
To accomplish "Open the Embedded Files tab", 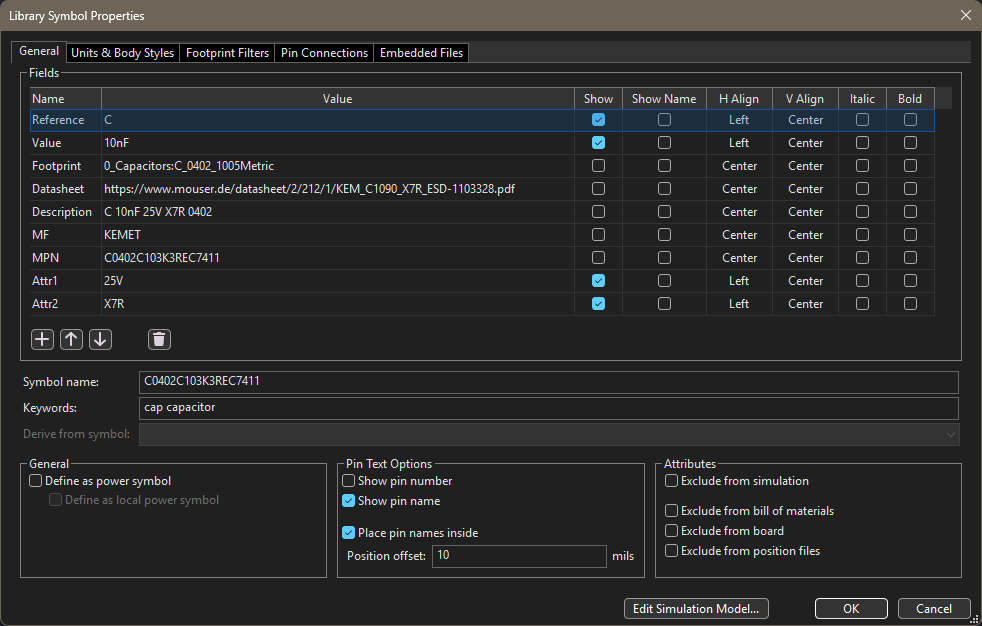I will (421, 53).
